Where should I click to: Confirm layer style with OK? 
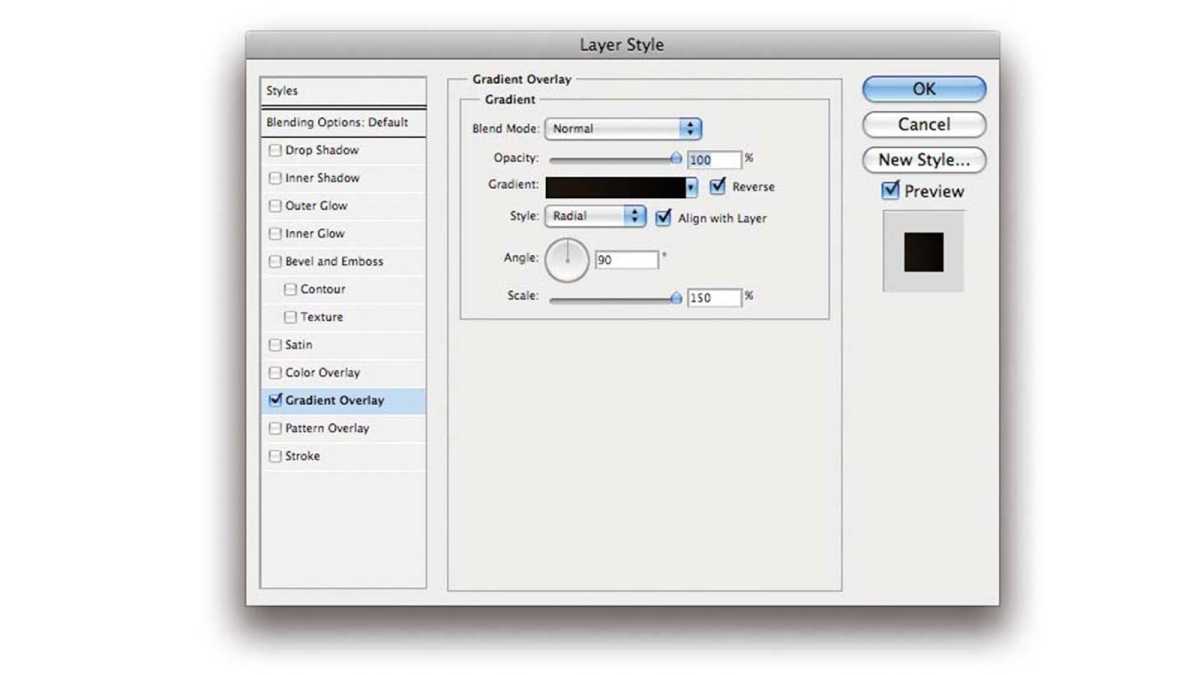click(x=922, y=89)
